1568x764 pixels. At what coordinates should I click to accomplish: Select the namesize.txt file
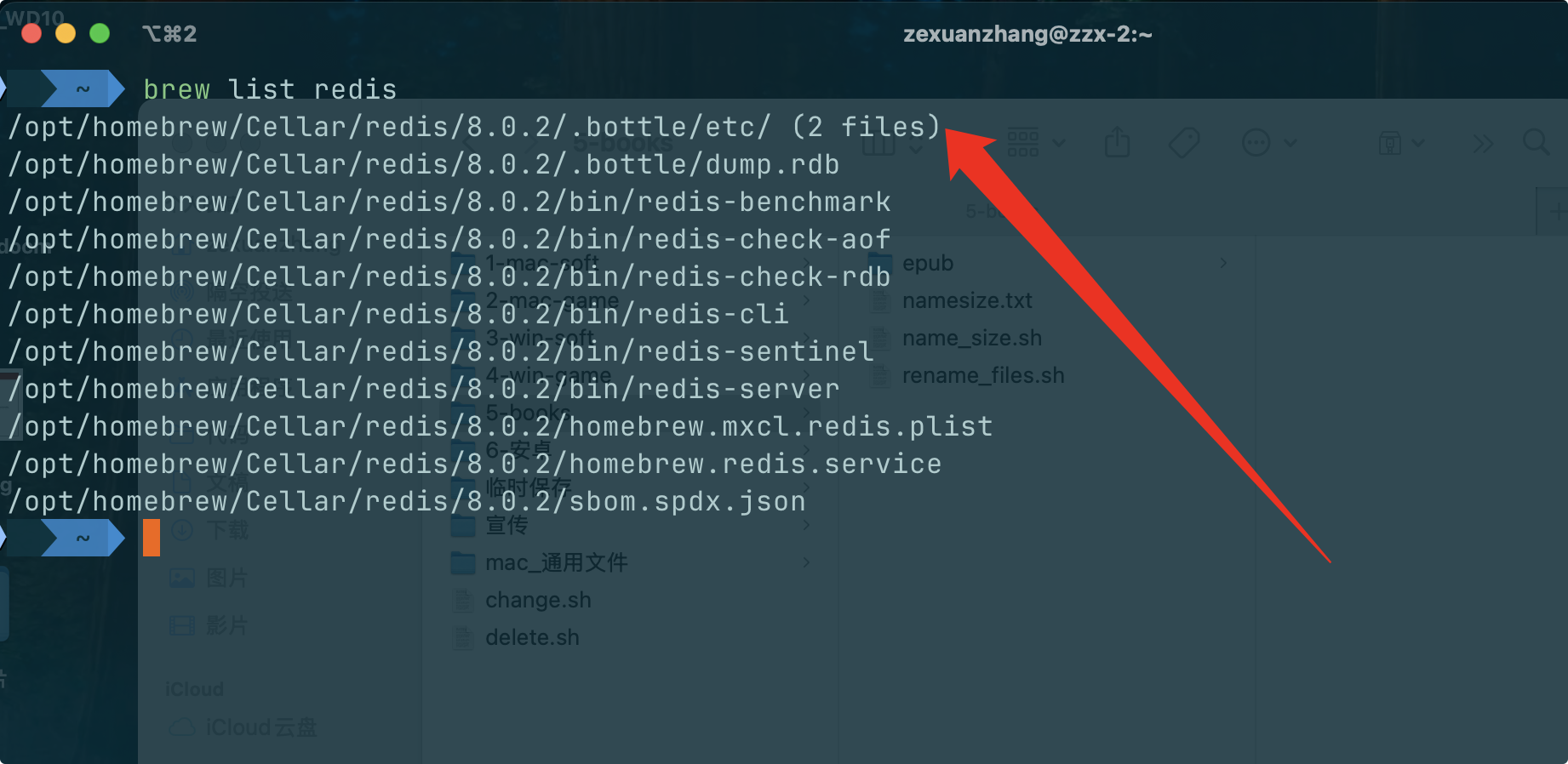coord(967,300)
